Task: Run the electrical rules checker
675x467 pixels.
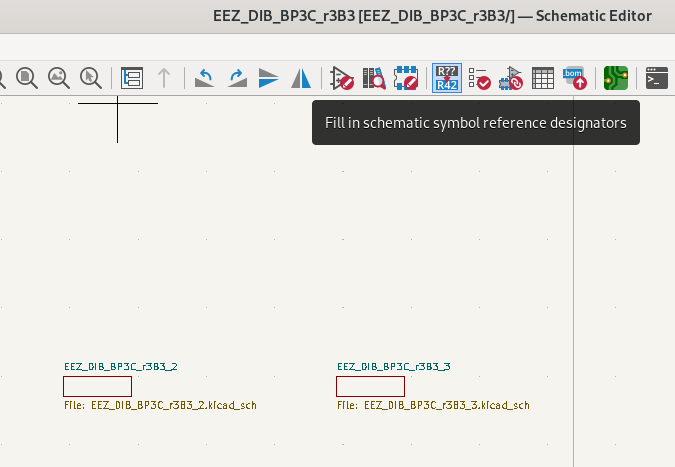Action: pos(479,78)
